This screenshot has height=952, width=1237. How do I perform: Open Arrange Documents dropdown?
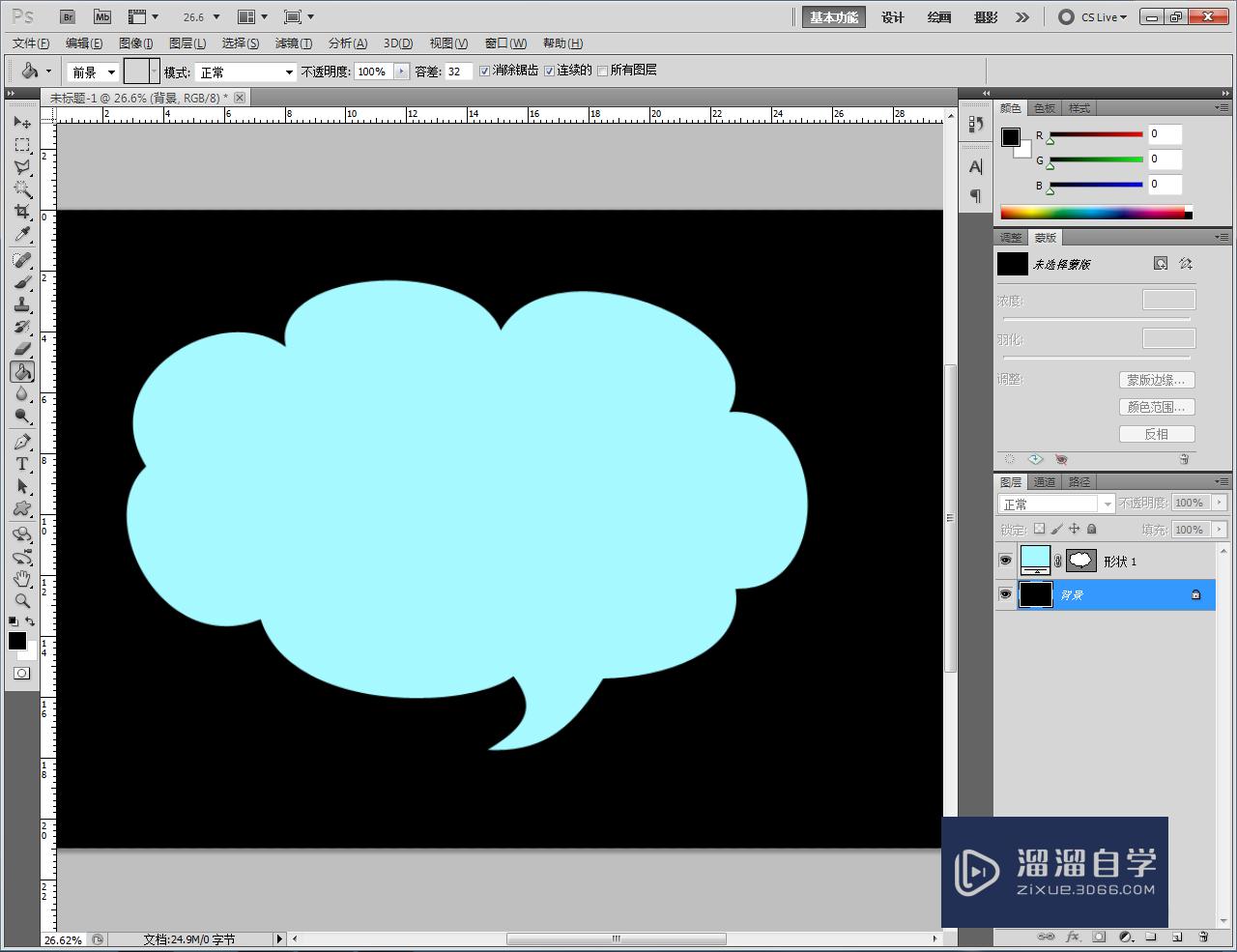(x=252, y=17)
